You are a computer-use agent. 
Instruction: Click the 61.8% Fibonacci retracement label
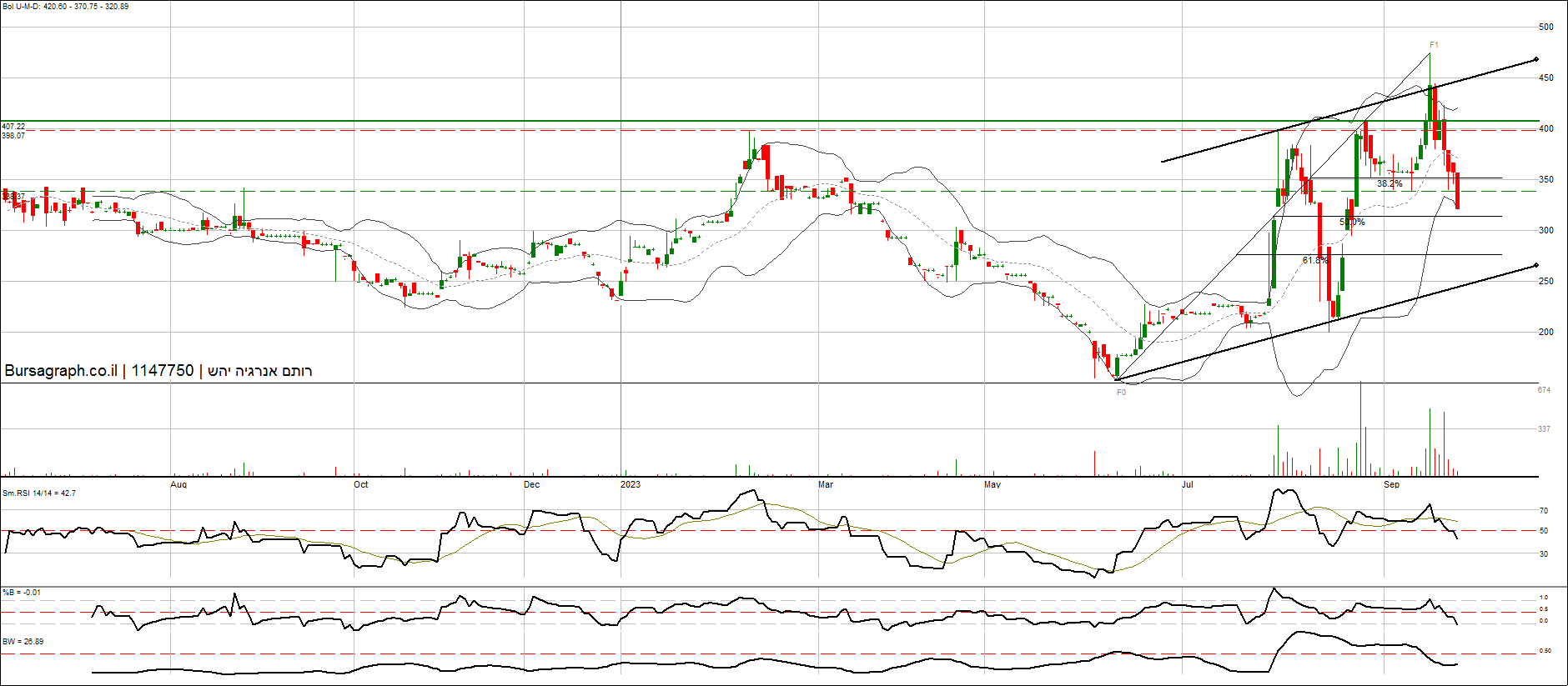(x=1315, y=261)
